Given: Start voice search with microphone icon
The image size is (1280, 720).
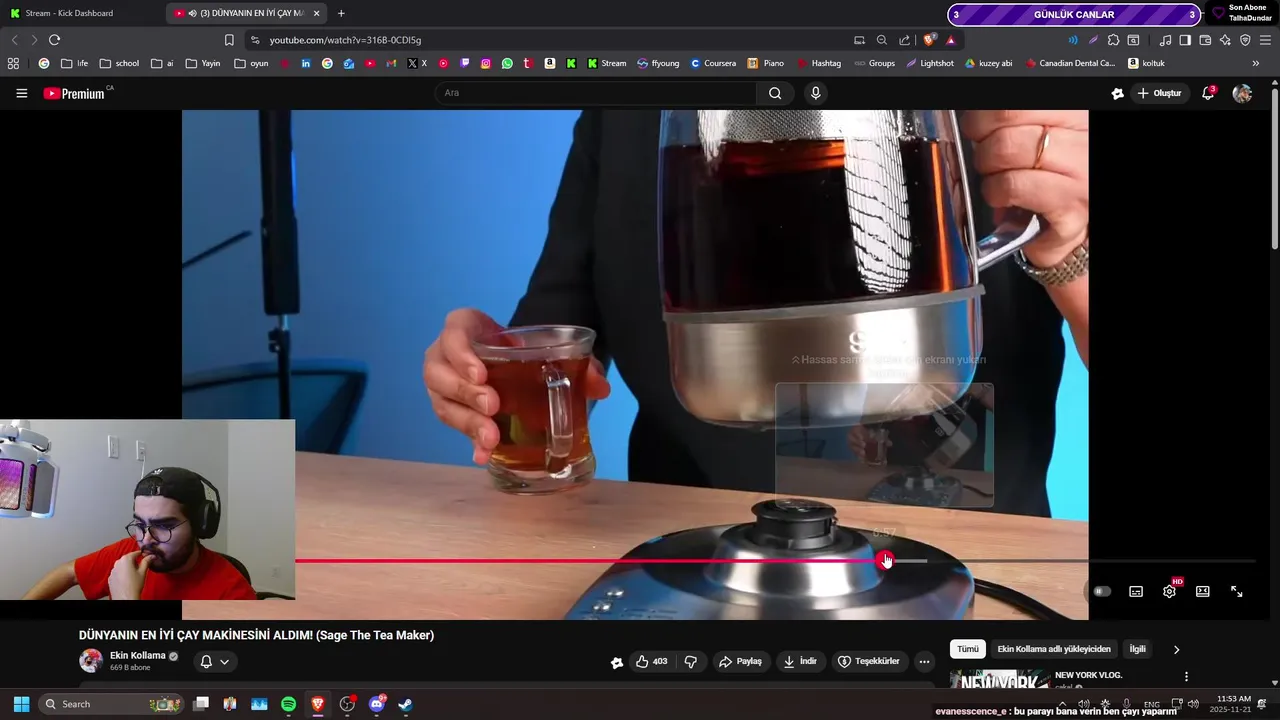Looking at the screenshot, I should pos(816,93).
